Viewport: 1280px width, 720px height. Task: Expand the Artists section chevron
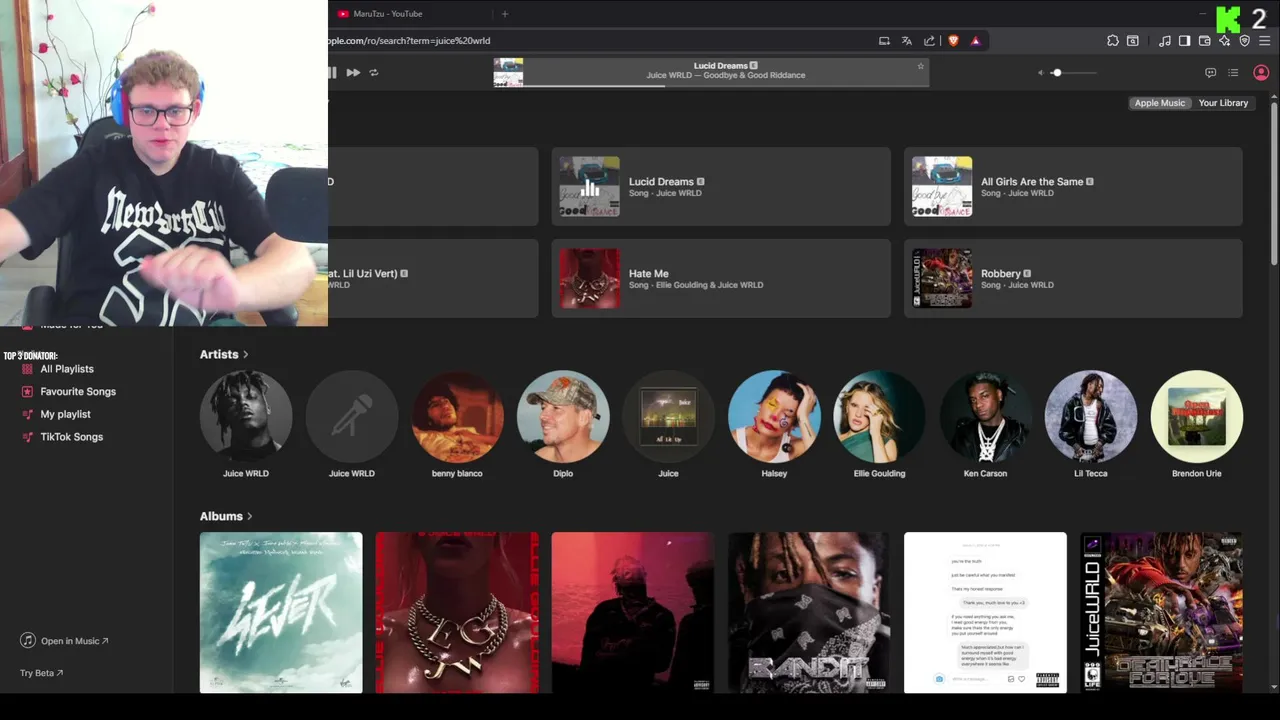point(246,354)
